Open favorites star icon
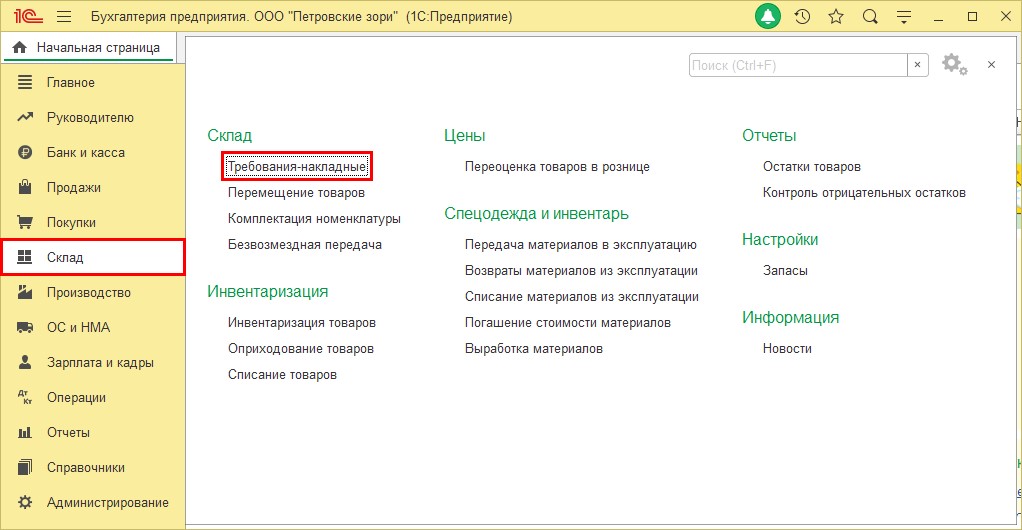 click(x=836, y=17)
